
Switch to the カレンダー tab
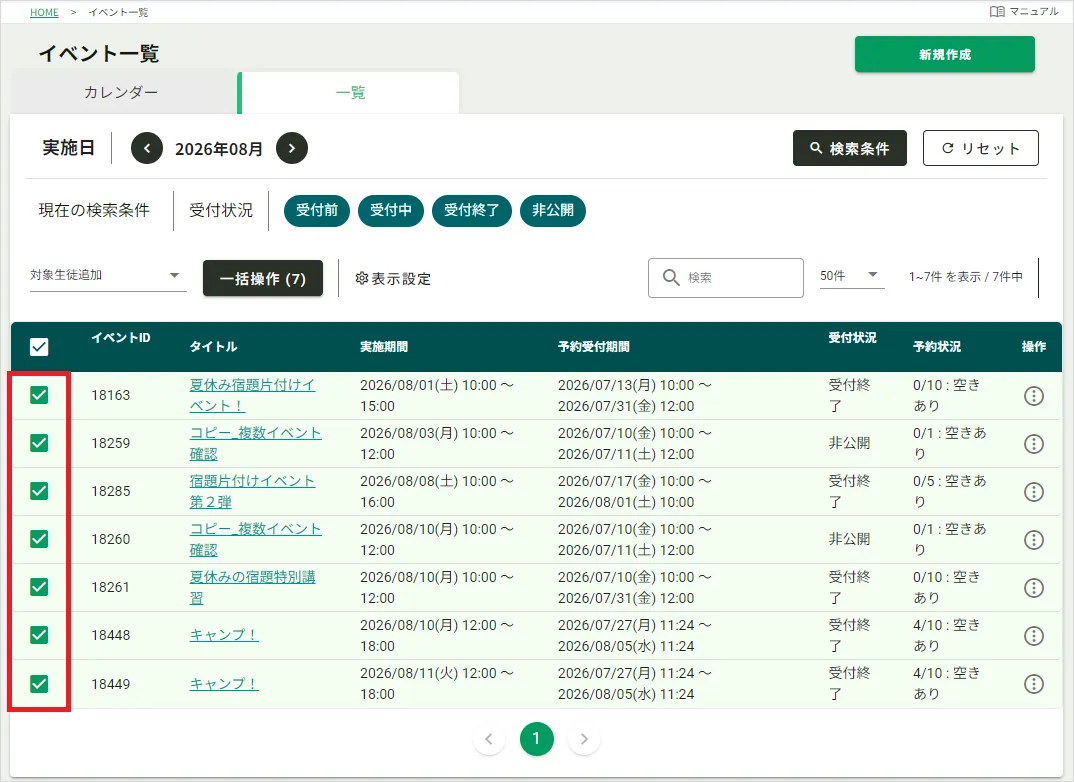[x=121, y=92]
